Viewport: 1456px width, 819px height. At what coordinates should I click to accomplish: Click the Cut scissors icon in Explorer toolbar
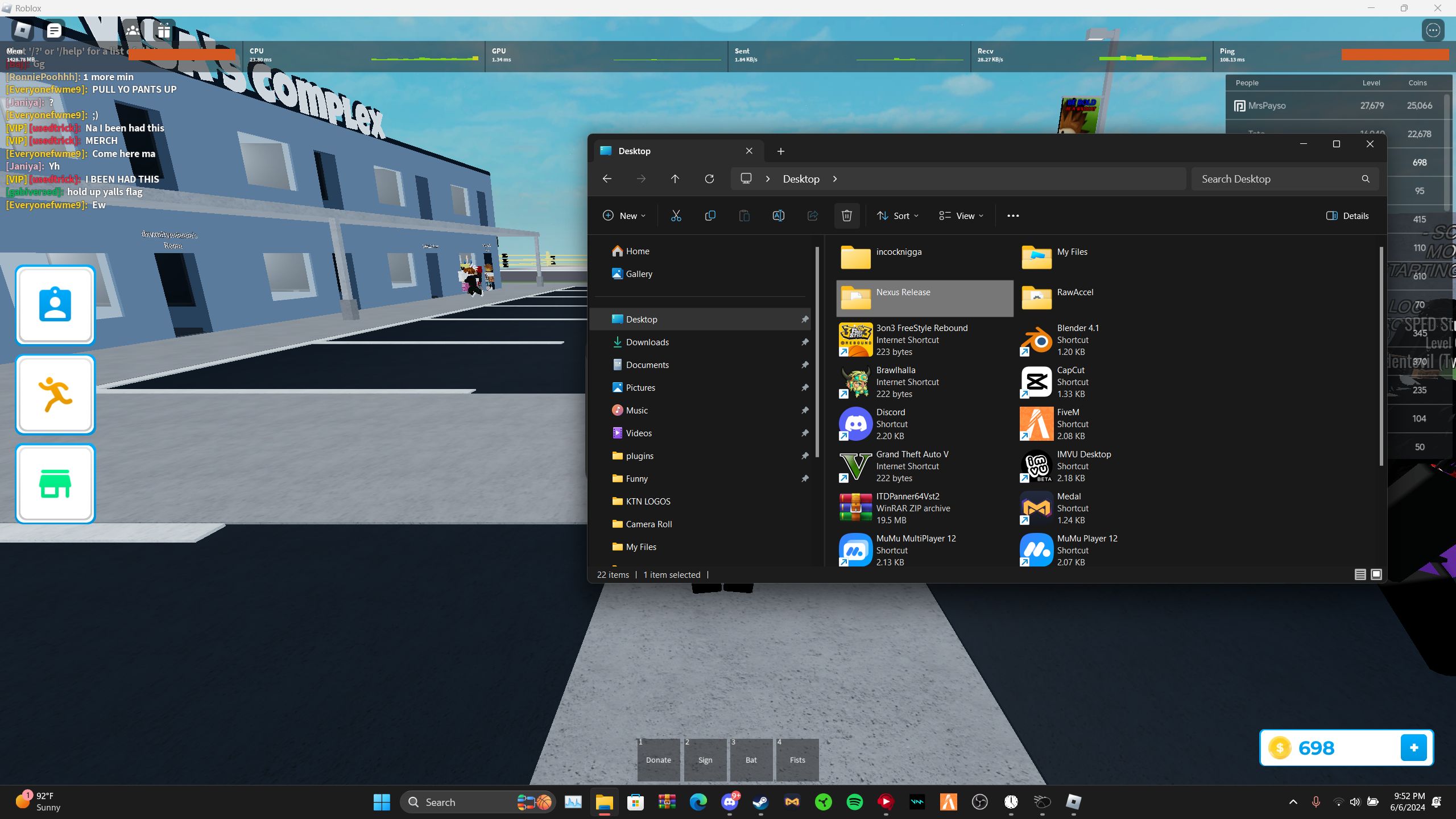(676, 216)
